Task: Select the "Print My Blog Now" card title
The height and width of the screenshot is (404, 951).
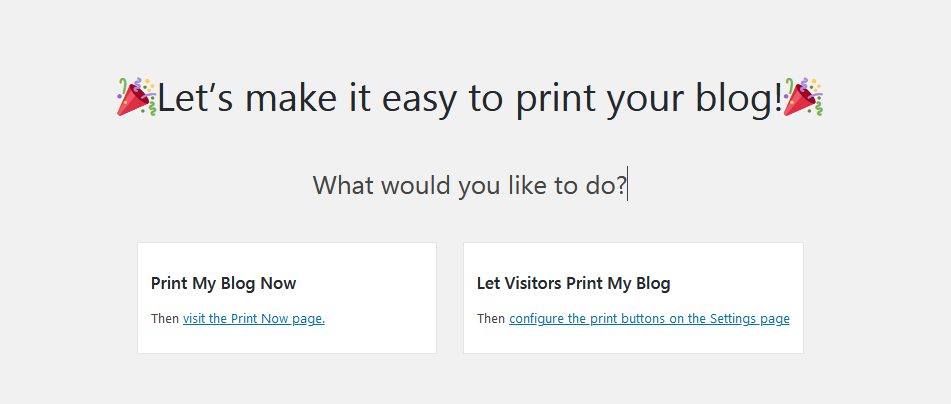Action: pyautogui.click(x=223, y=283)
